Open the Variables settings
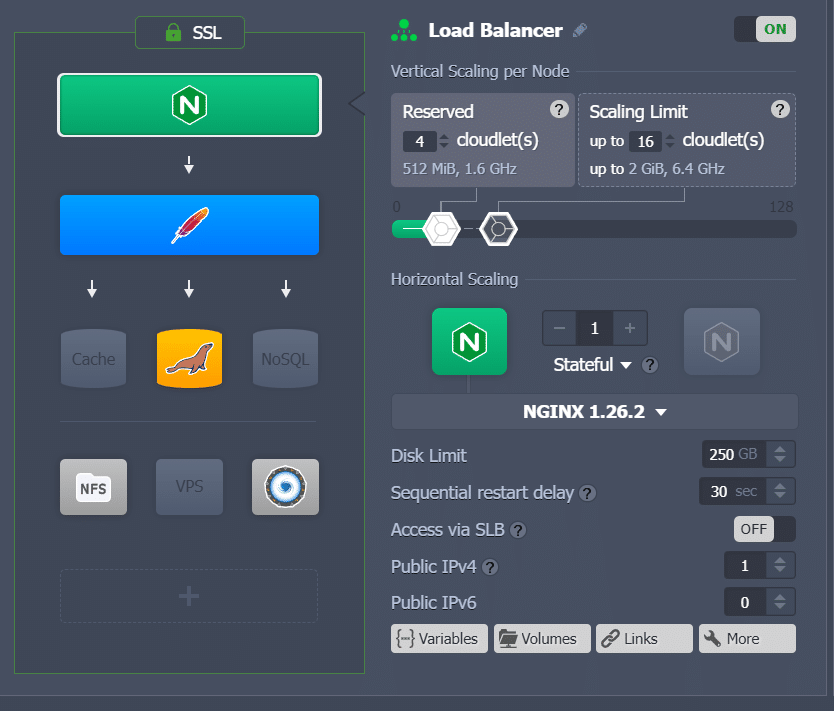 (439, 638)
